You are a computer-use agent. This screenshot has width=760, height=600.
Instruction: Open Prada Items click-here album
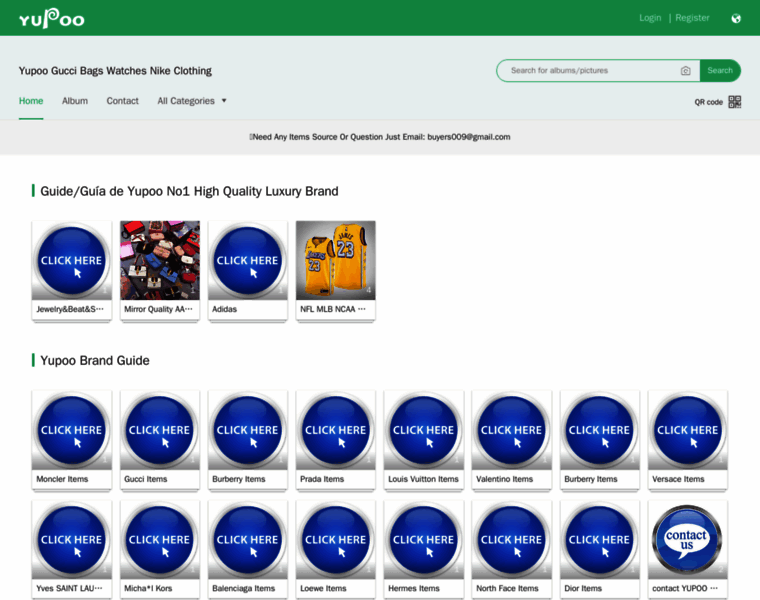click(x=335, y=430)
